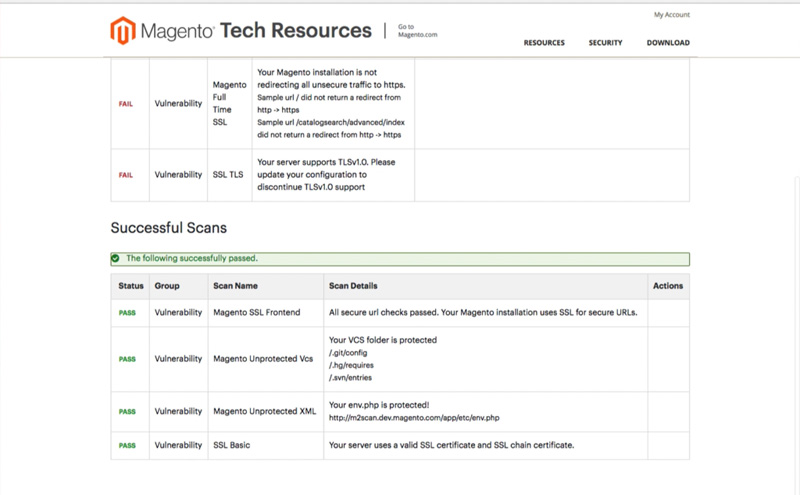The image size is (800, 495).
Task: Click the Magento Unprotected XML scan name
Action: 264,411
